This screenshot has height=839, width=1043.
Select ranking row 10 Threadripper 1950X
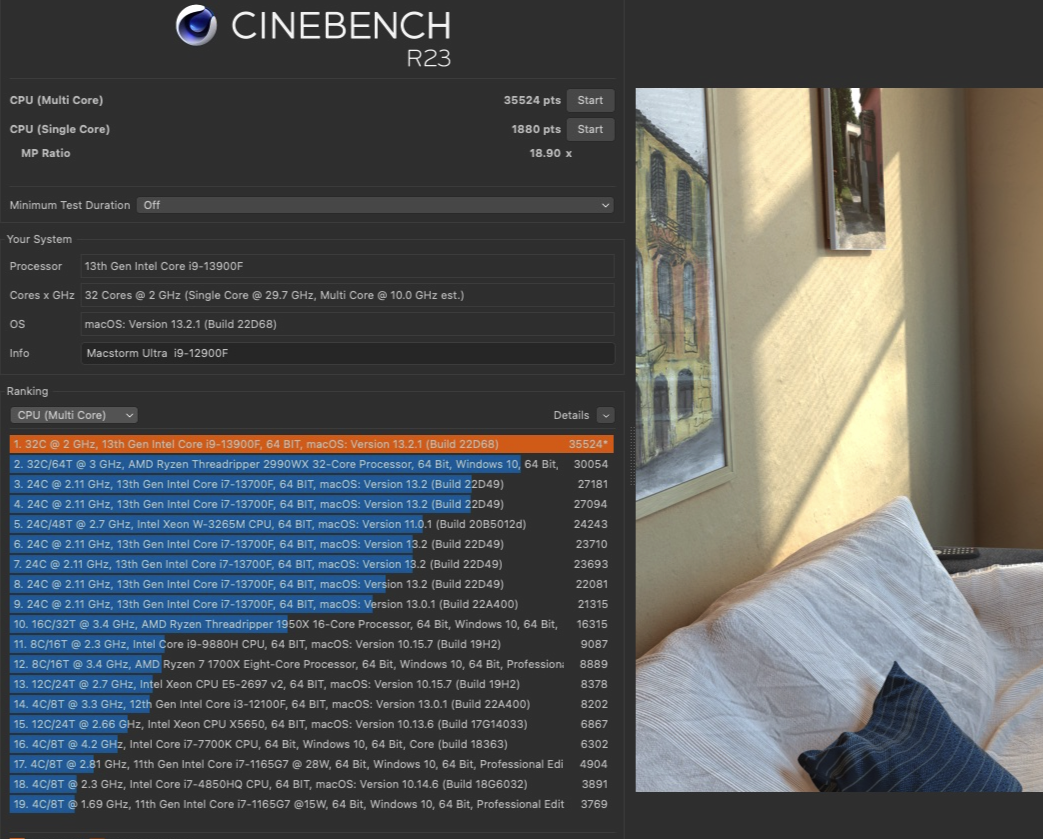[x=311, y=624]
